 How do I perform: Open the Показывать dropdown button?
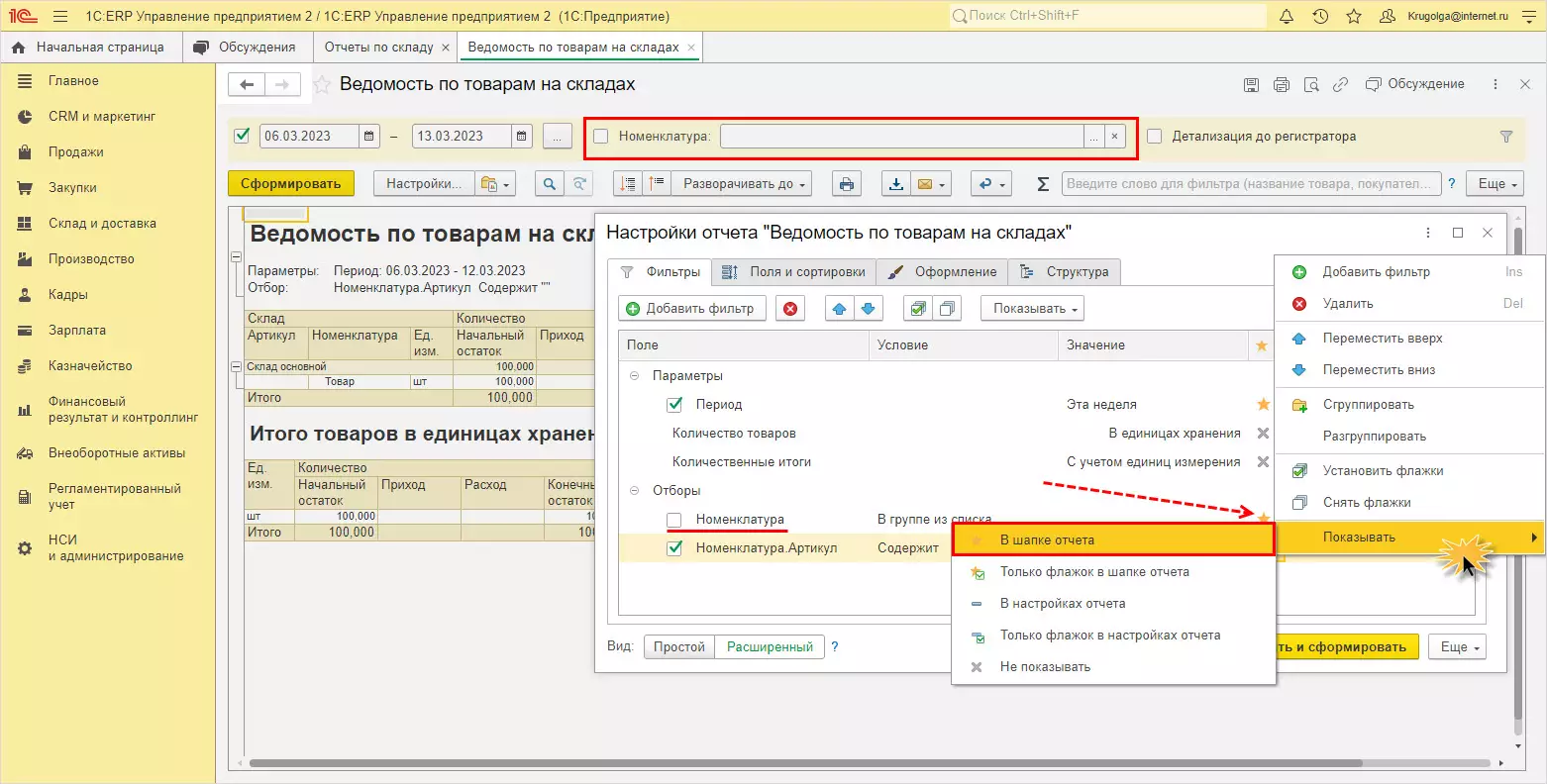tap(1033, 309)
